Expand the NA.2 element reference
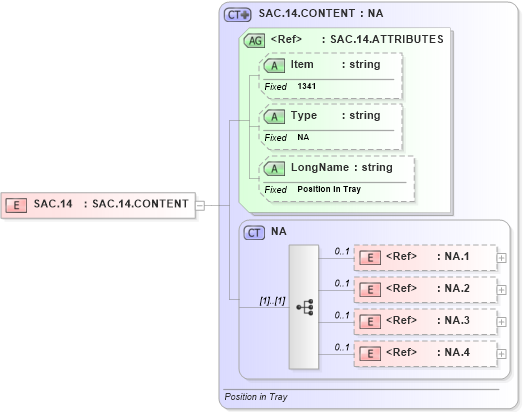The height and width of the screenshot is (412, 523). pos(501,290)
